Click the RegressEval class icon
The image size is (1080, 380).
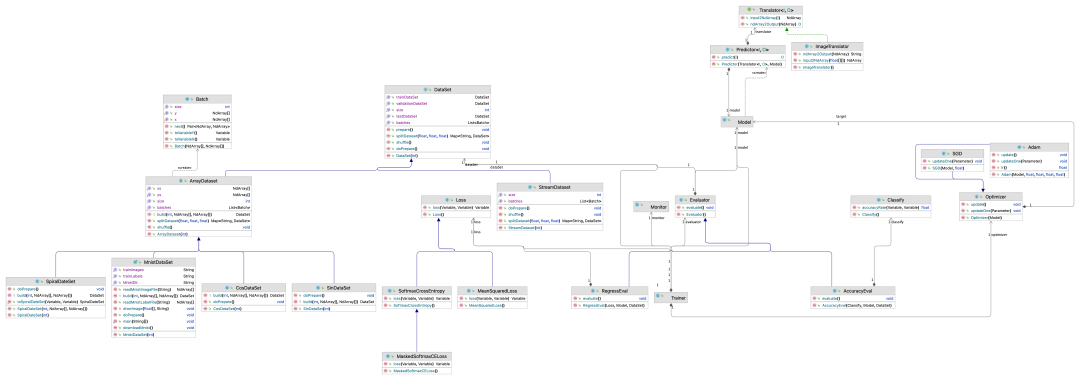[593, 291]
